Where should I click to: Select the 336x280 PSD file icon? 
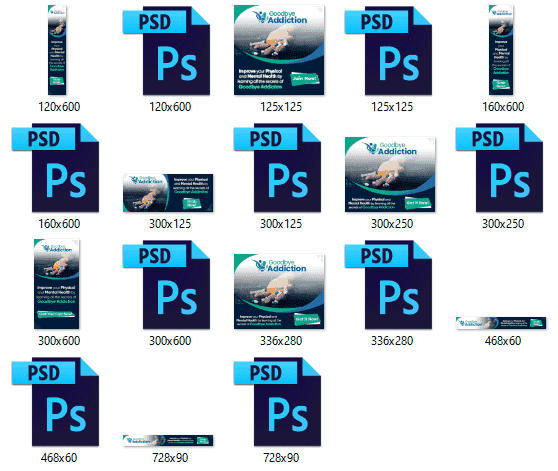388,285
